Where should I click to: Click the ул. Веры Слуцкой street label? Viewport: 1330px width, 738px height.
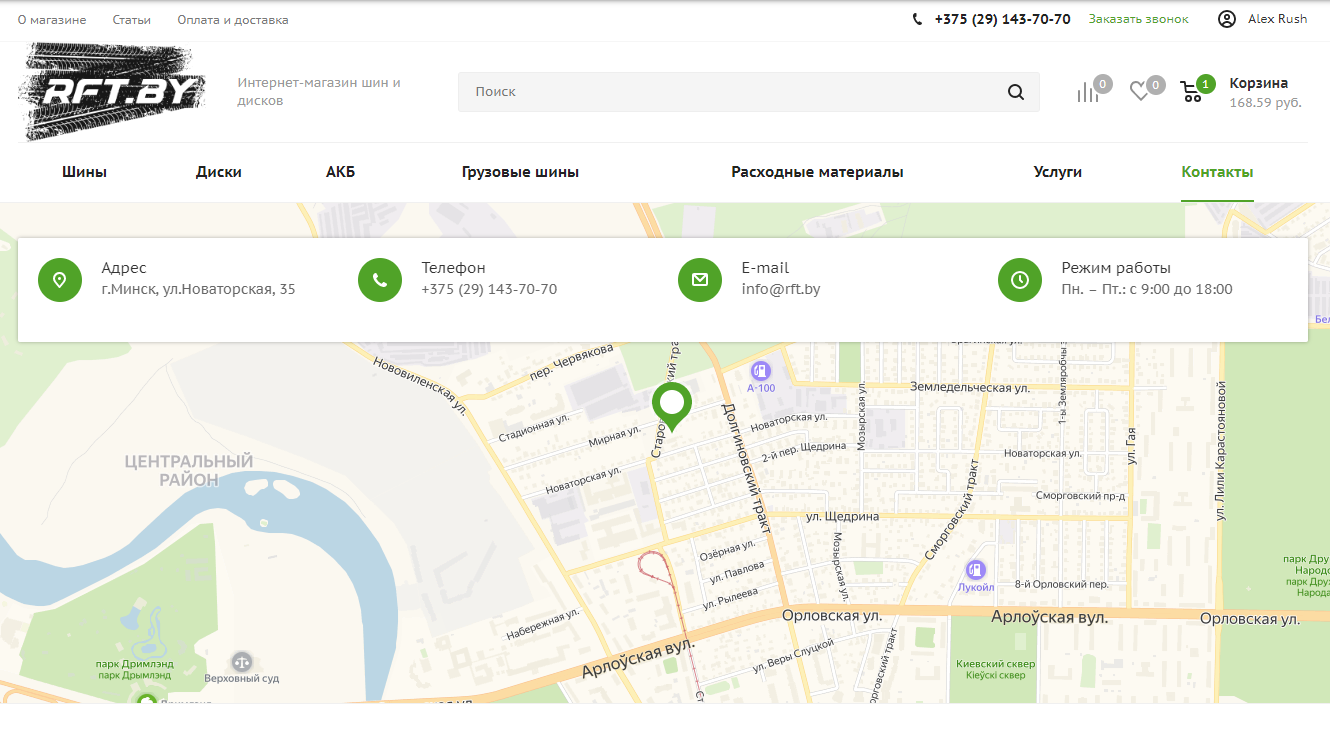pyautogui.click(x=793, y=658)
